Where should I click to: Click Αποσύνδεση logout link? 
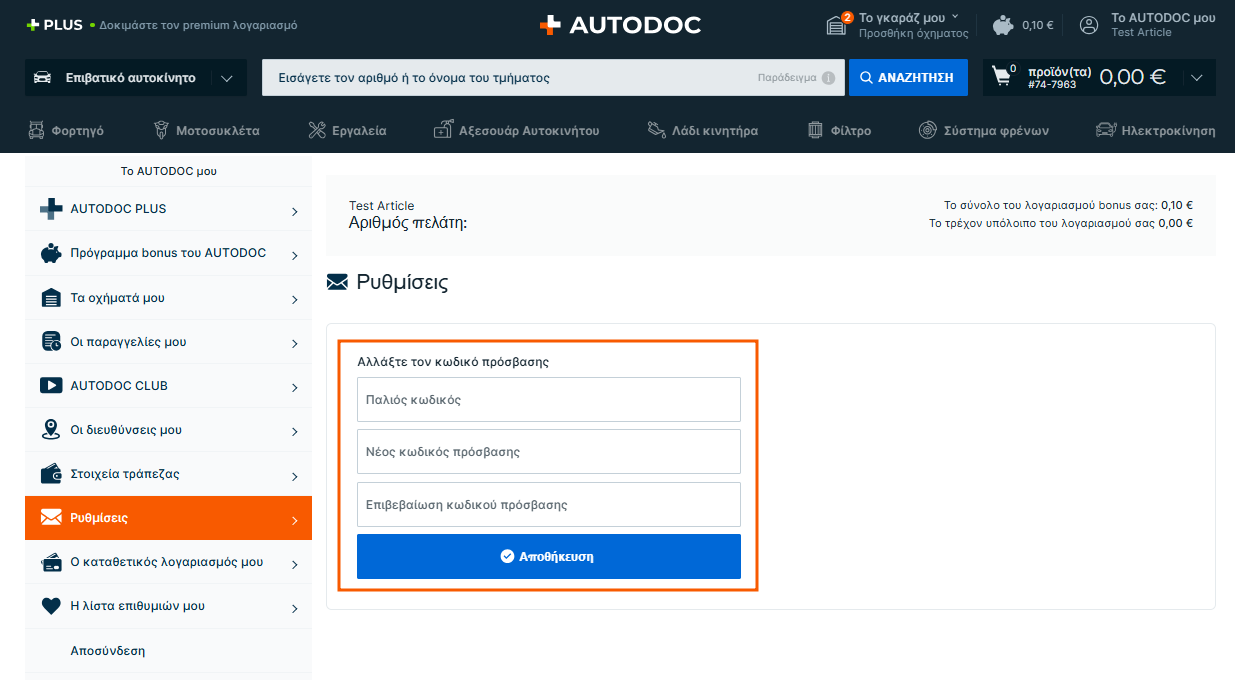tap(108, 650)
